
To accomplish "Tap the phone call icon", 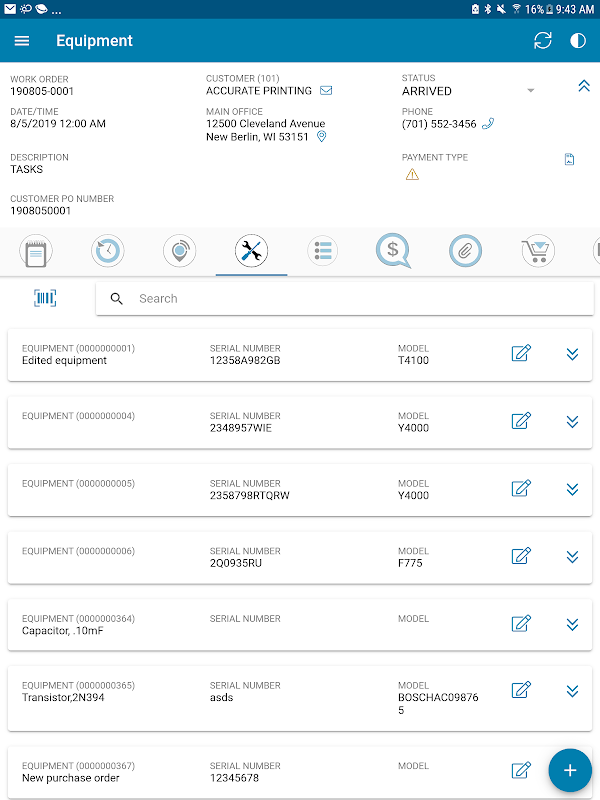I will click(x=488, y=124).
